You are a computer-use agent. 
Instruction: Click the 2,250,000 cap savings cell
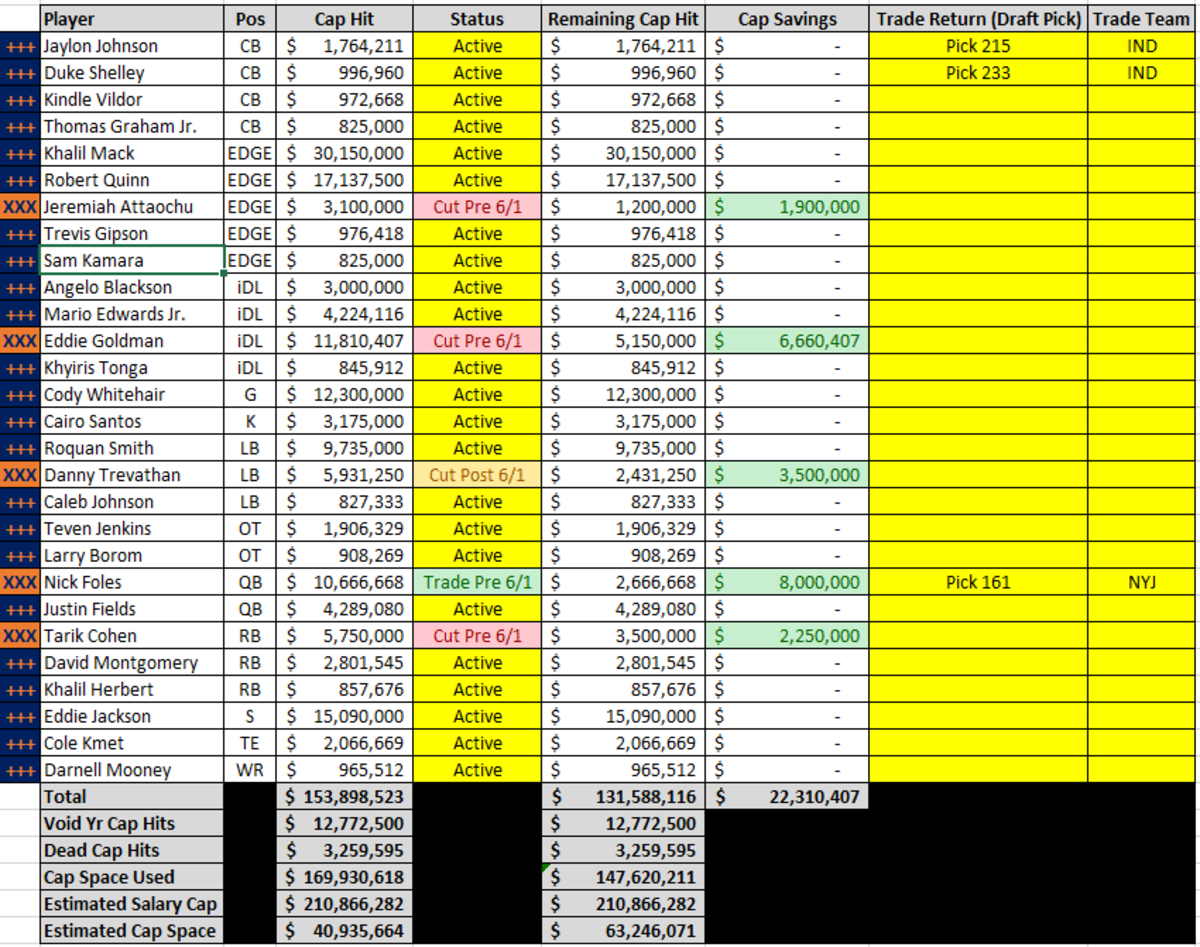click(787, 636)
